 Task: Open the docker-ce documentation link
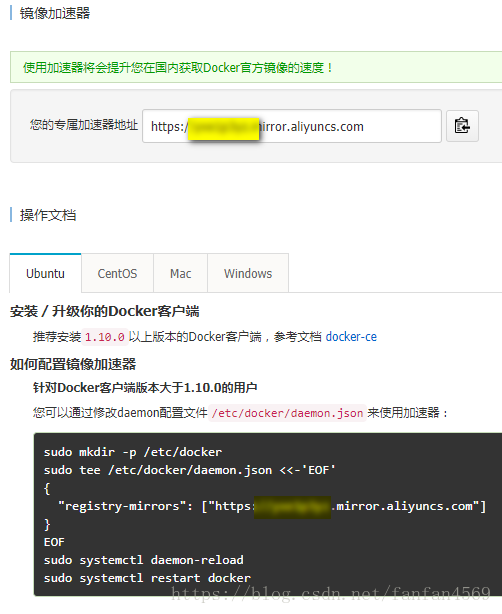pyautogui.click(x=351, y=337)
